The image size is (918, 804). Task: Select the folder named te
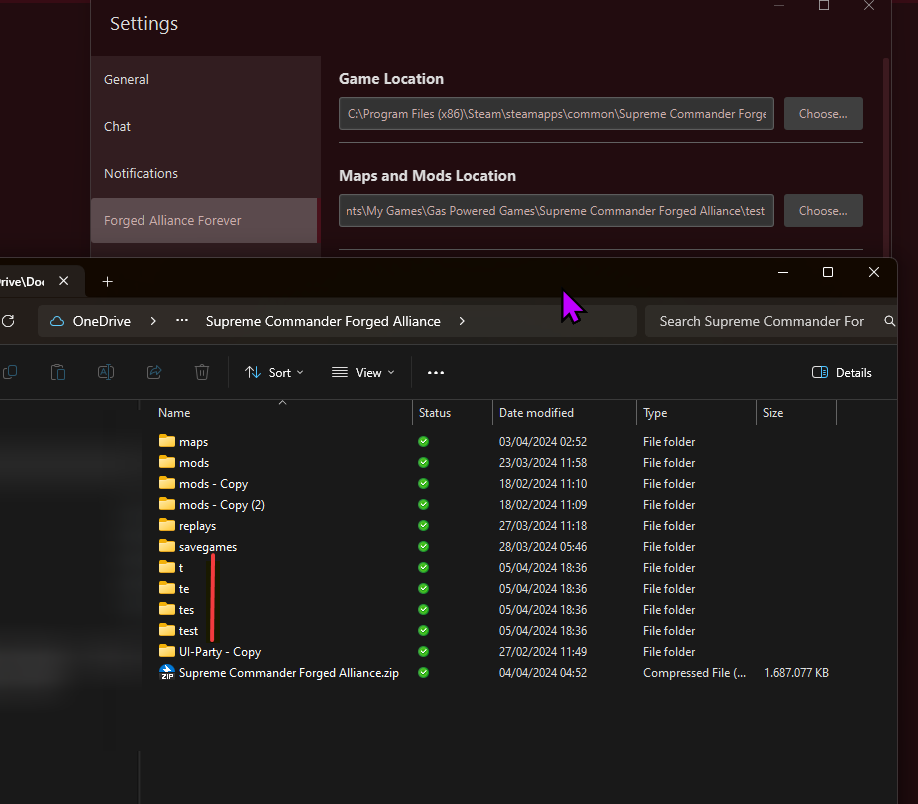[184, 589]
